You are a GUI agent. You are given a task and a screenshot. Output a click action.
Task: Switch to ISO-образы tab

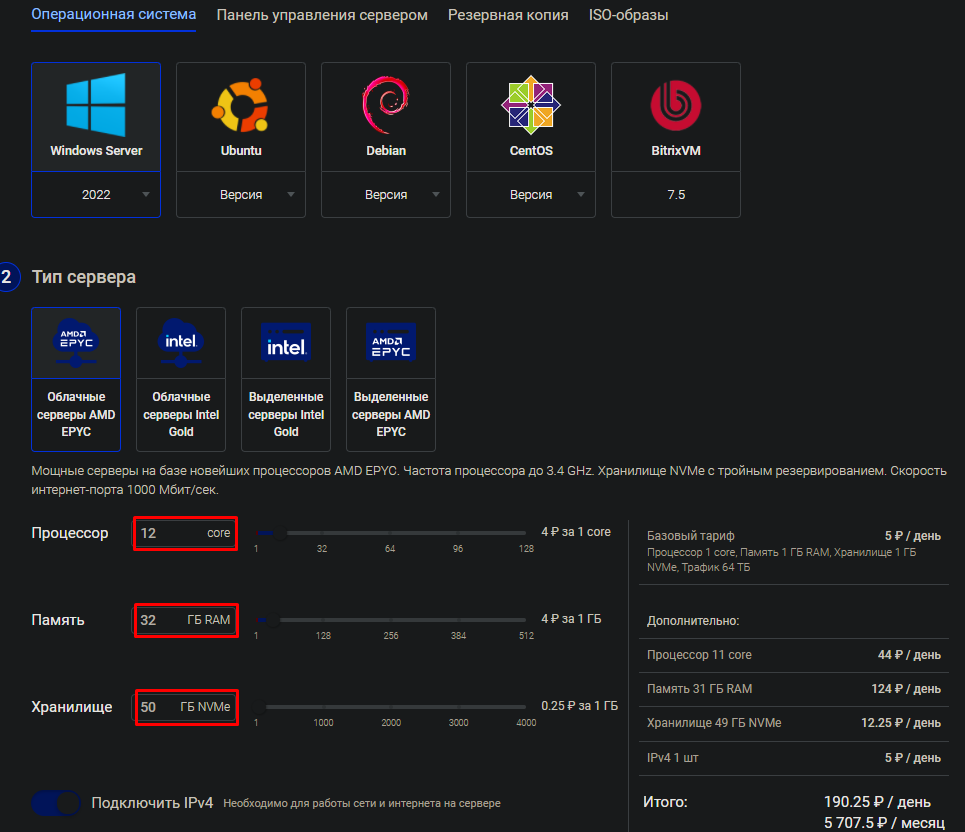tap(628, 15)
